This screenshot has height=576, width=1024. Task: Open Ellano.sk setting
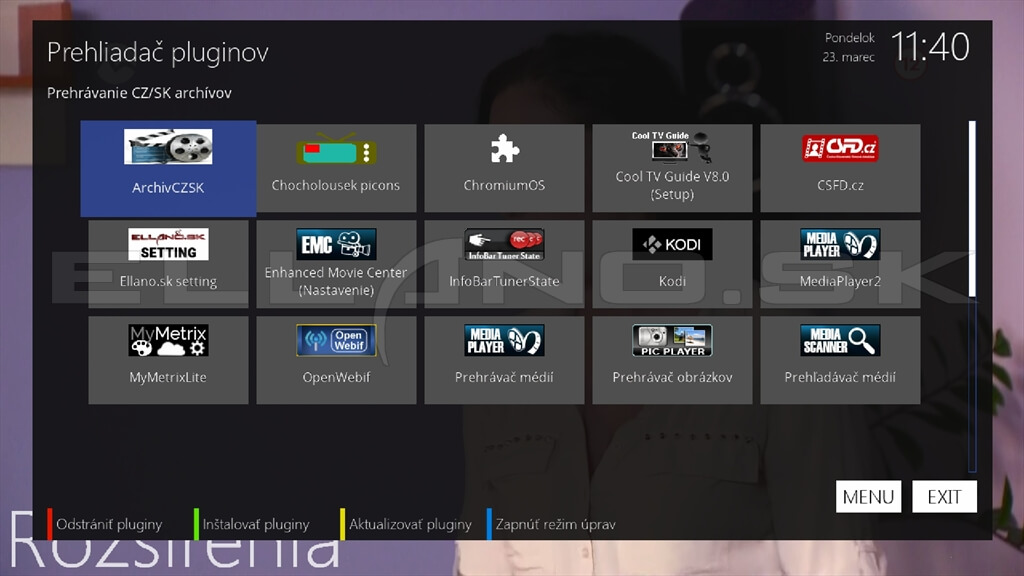coord(168,262)
